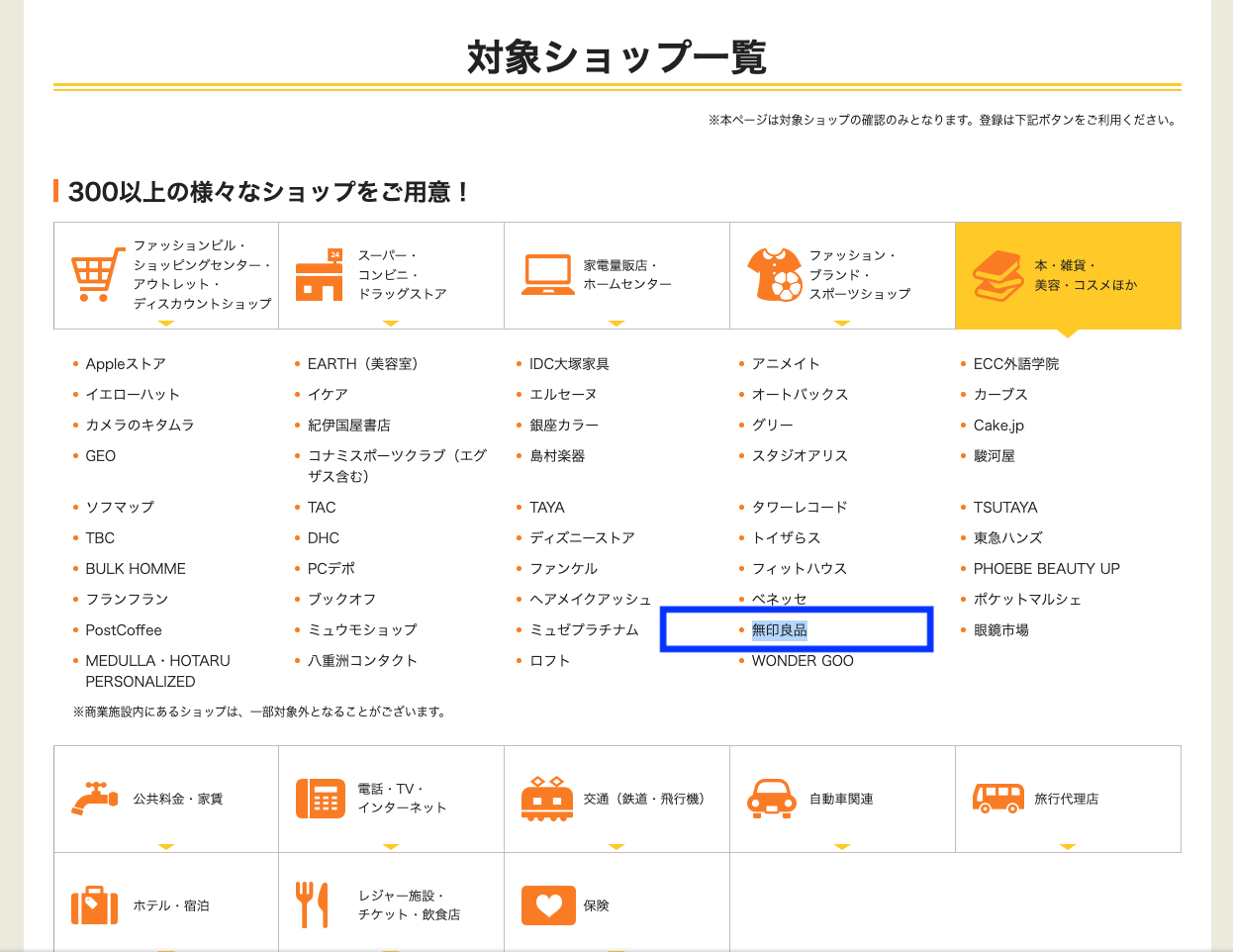The width and height of the screenshot is (1233, 952).
Task: Expand the 交通（鉄道・飛行機） category
Action: point(617,799)
